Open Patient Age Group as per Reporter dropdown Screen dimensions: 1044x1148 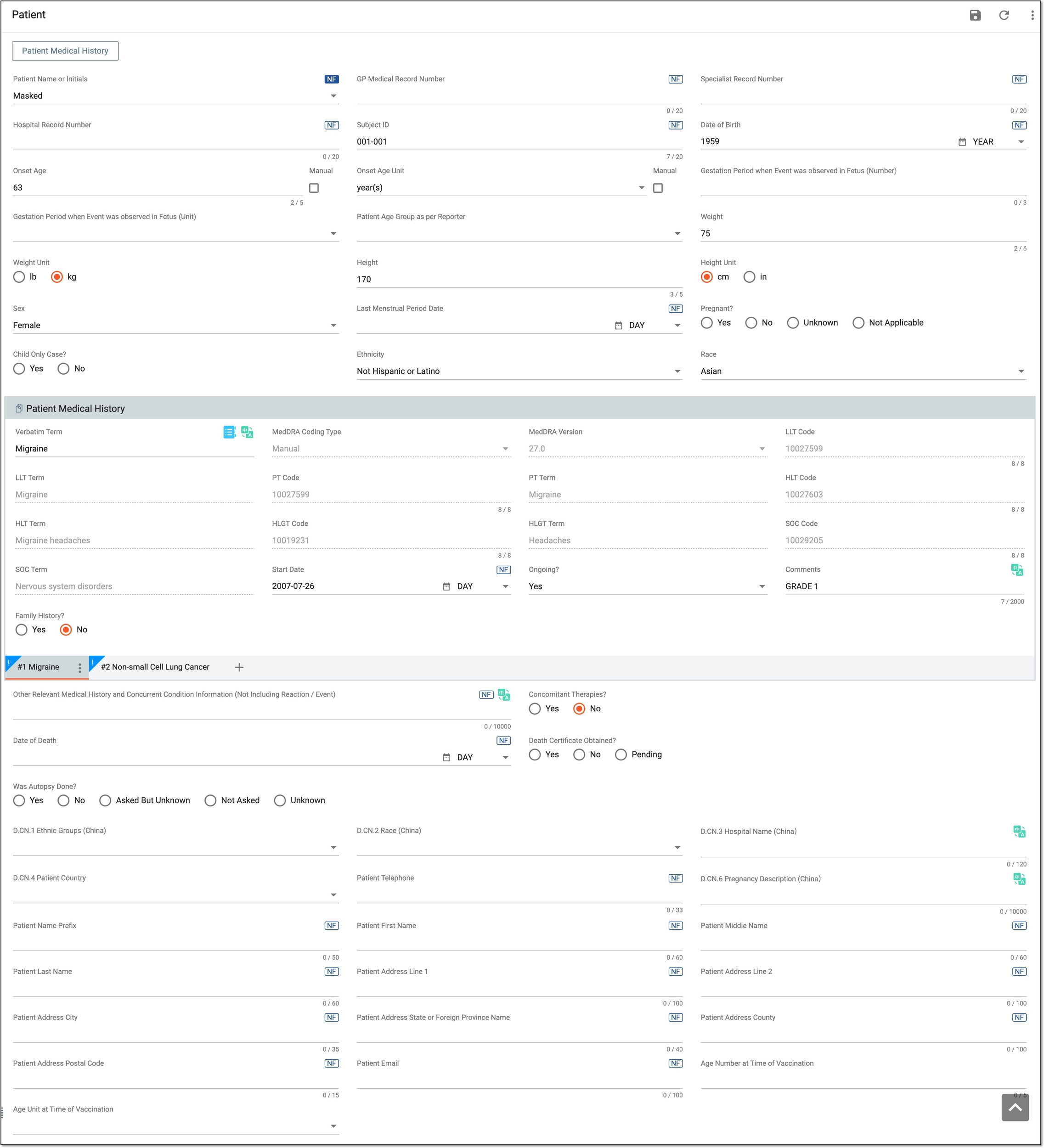click(519, 234)
